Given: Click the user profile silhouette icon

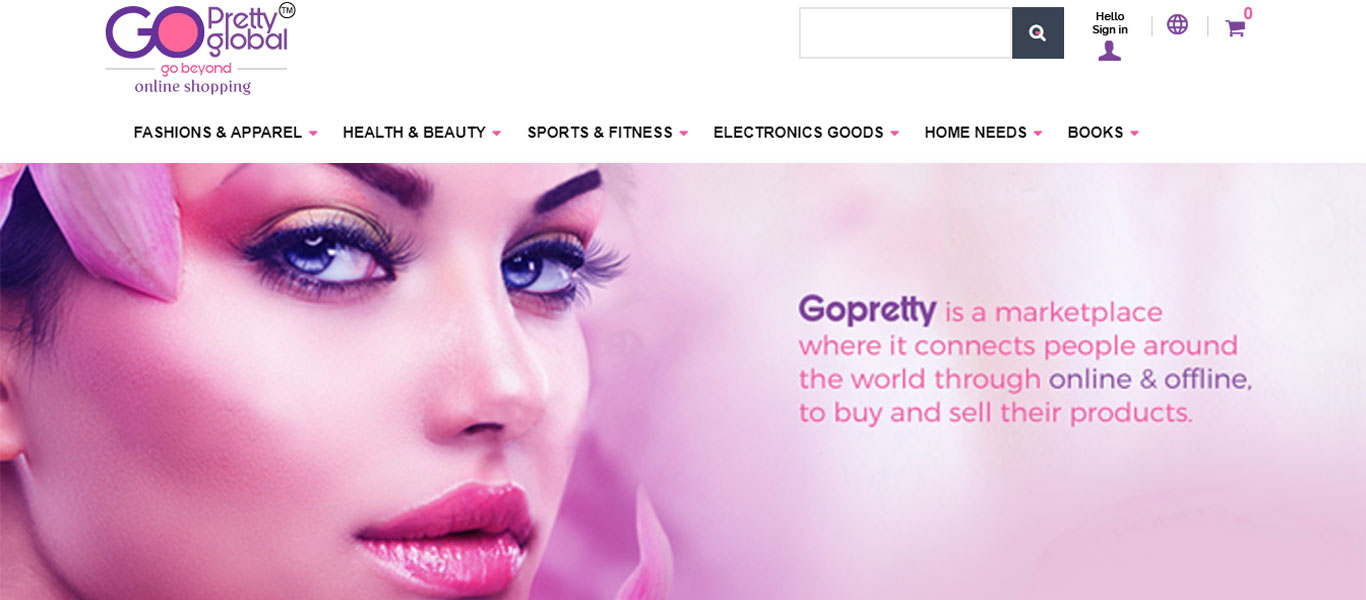Looking at the screenshot, I should click(1110, 51).
